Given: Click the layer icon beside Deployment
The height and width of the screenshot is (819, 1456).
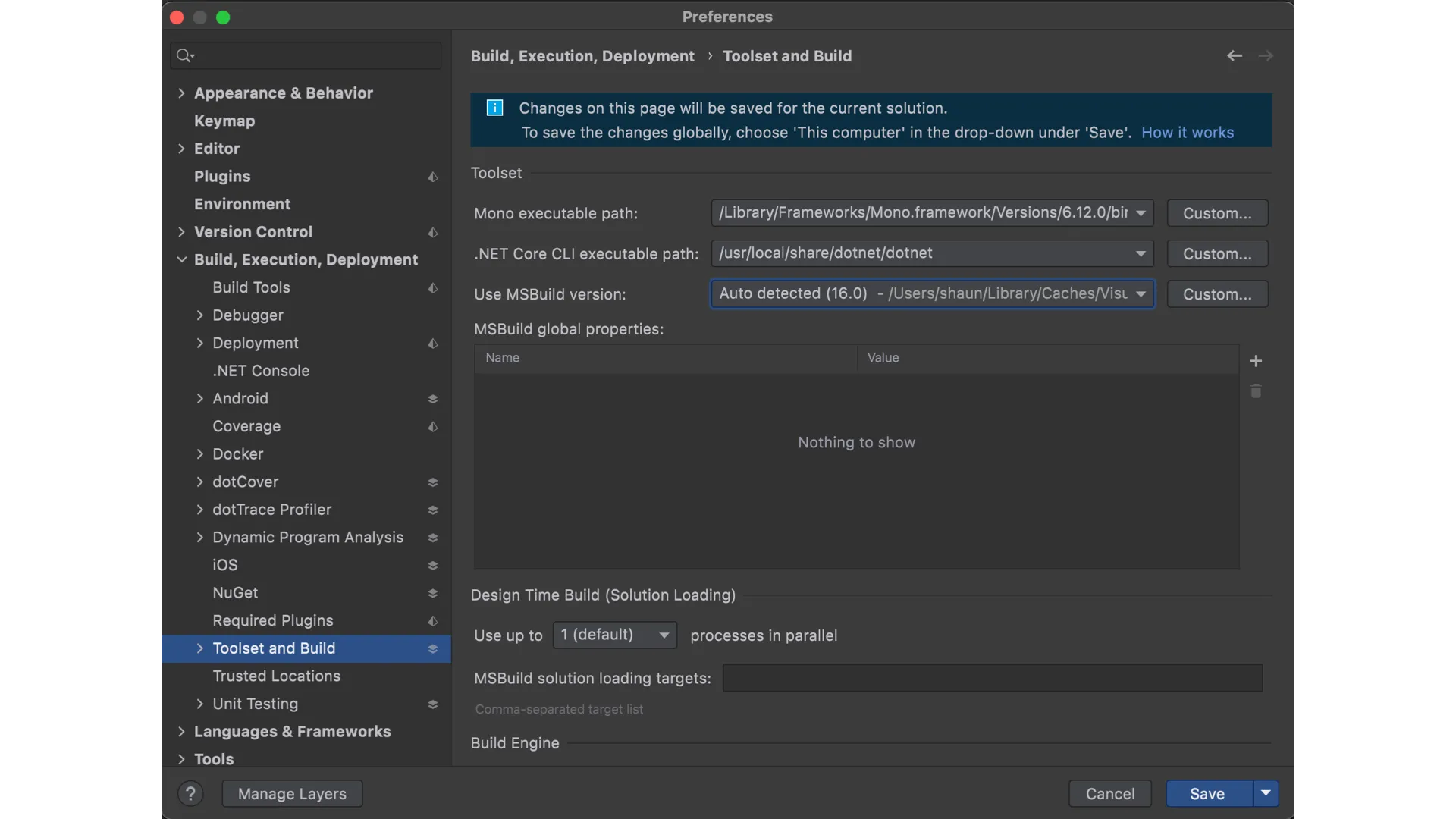Looking at the screenshot, I should [433, 344].
